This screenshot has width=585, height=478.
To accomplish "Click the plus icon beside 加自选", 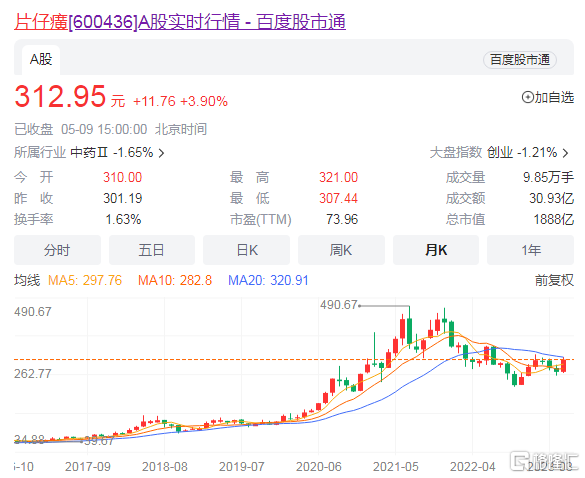I will click(x=528, y=97).
